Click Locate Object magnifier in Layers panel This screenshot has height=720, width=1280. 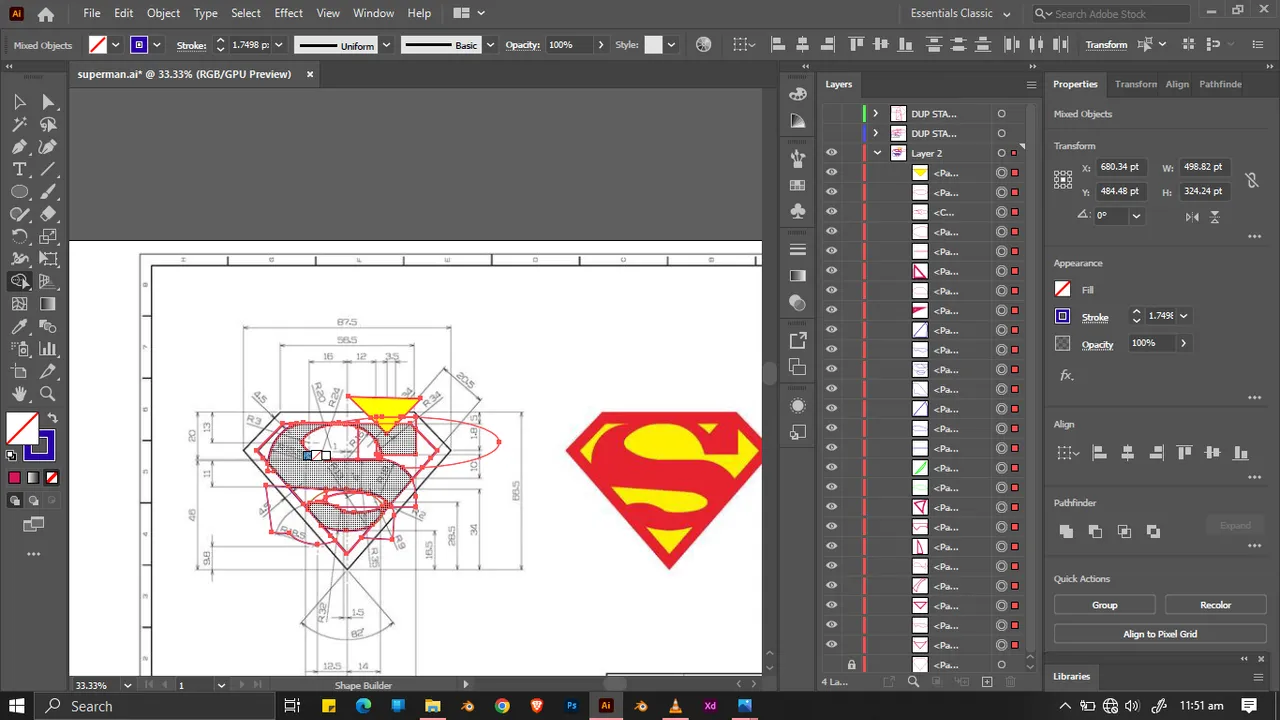click(913, 682)
